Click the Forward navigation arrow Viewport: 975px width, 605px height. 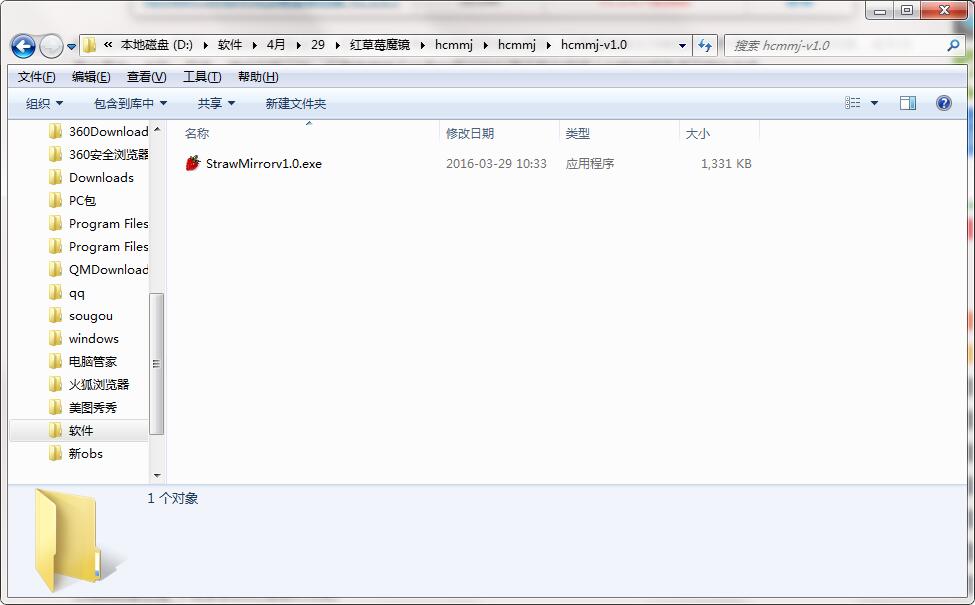point(50,45)
